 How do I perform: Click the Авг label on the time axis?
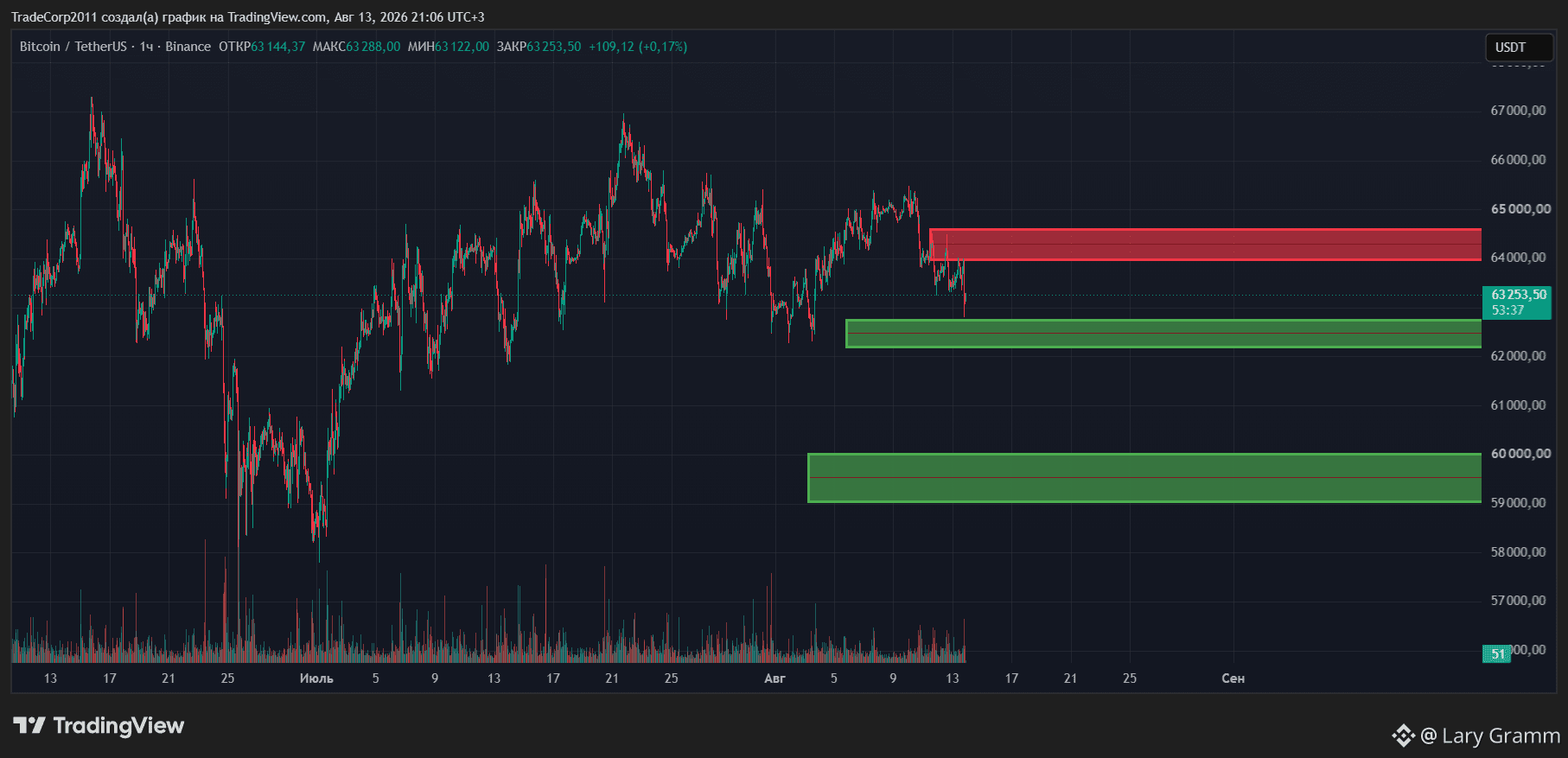coord(774,678)
